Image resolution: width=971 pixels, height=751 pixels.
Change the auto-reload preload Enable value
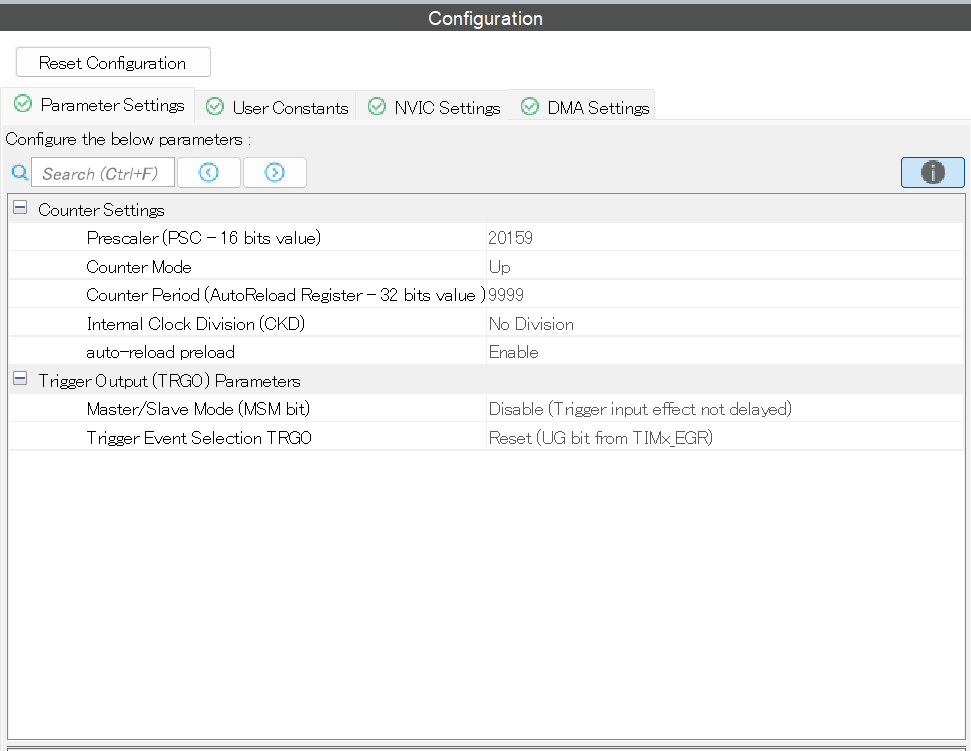[724, 352]
